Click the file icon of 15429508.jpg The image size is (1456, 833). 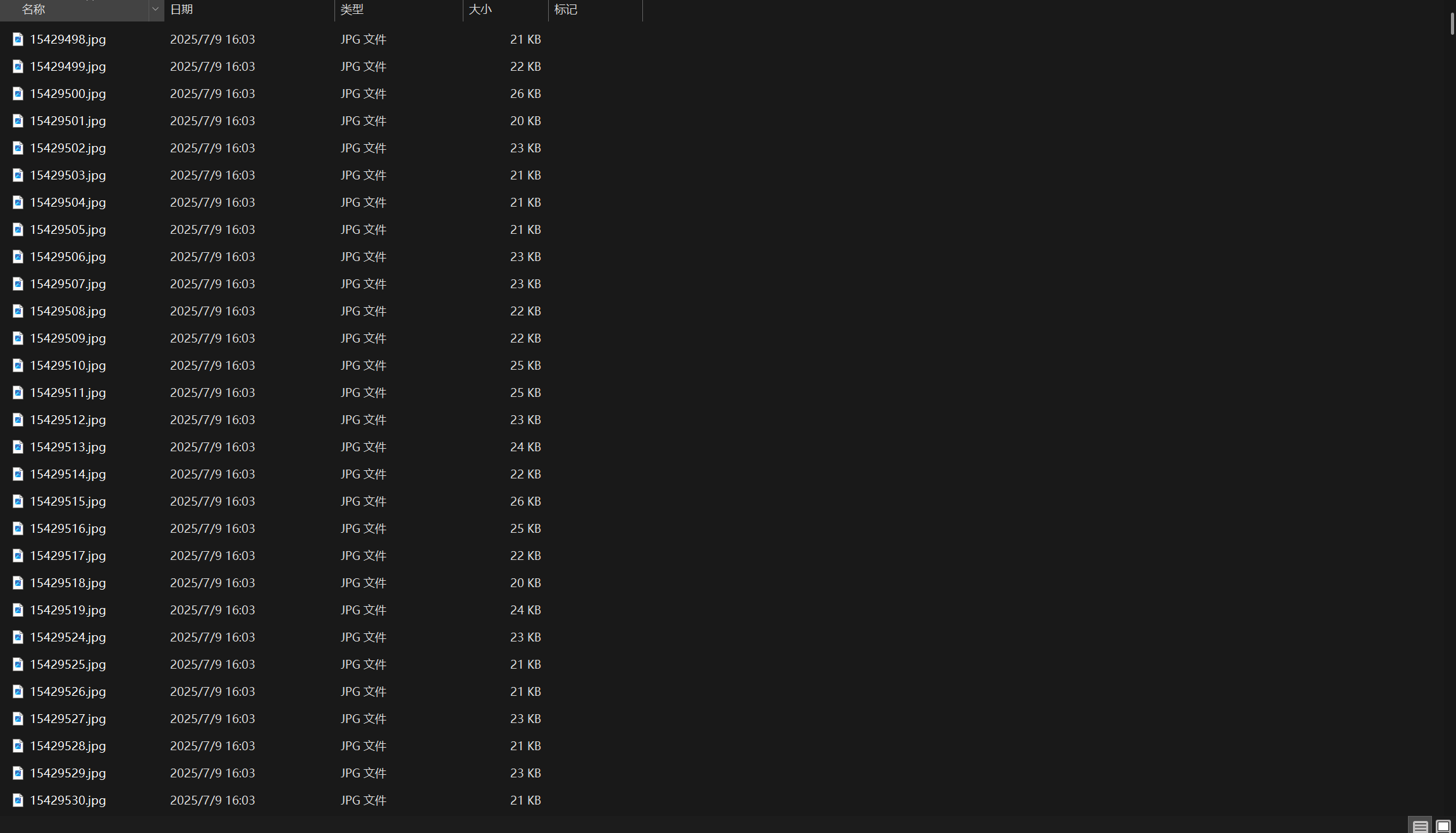18,311
